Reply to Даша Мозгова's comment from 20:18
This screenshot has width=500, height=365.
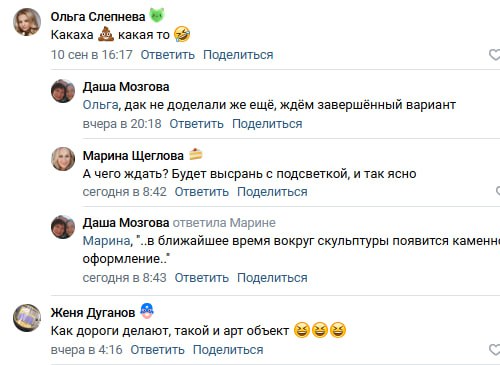point(197,124)
